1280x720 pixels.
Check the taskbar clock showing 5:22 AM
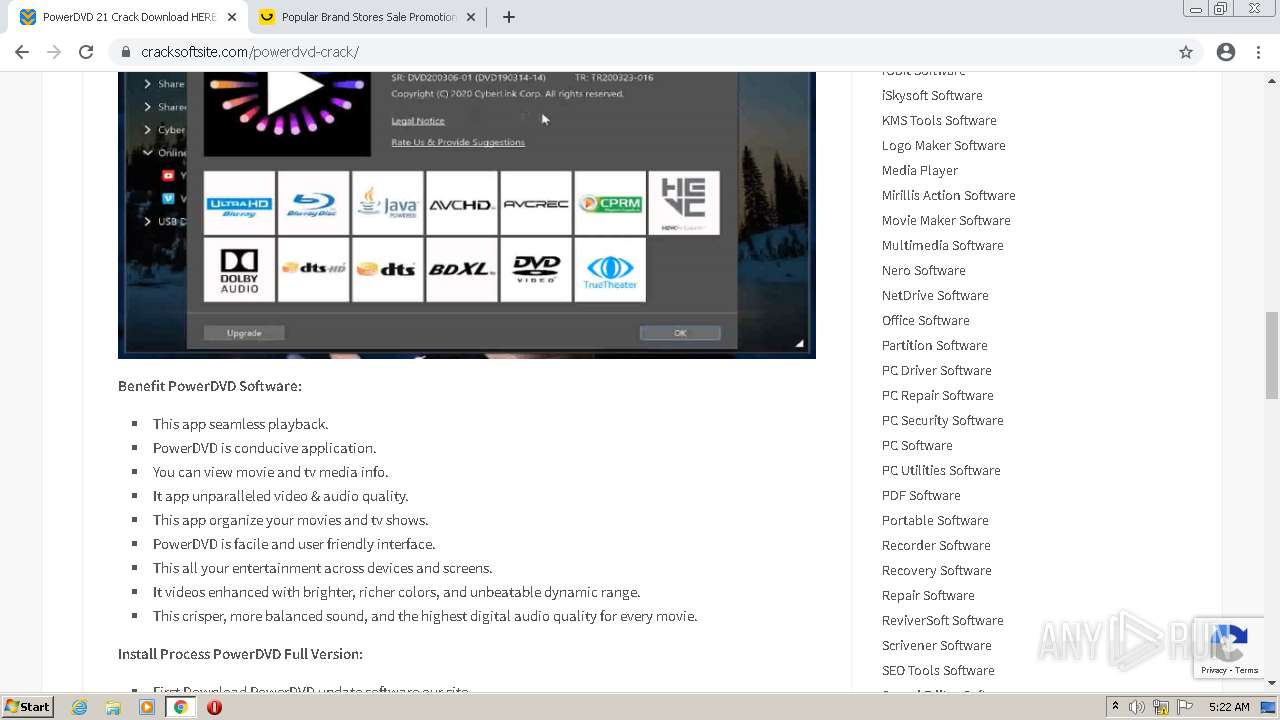click(1229, 707)
